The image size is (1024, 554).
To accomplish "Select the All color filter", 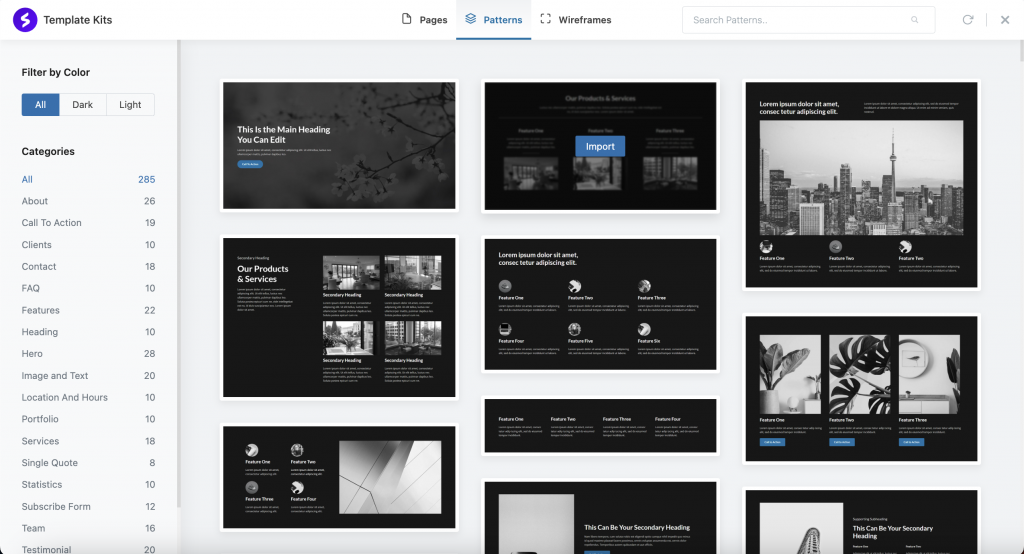I will 40,105.
